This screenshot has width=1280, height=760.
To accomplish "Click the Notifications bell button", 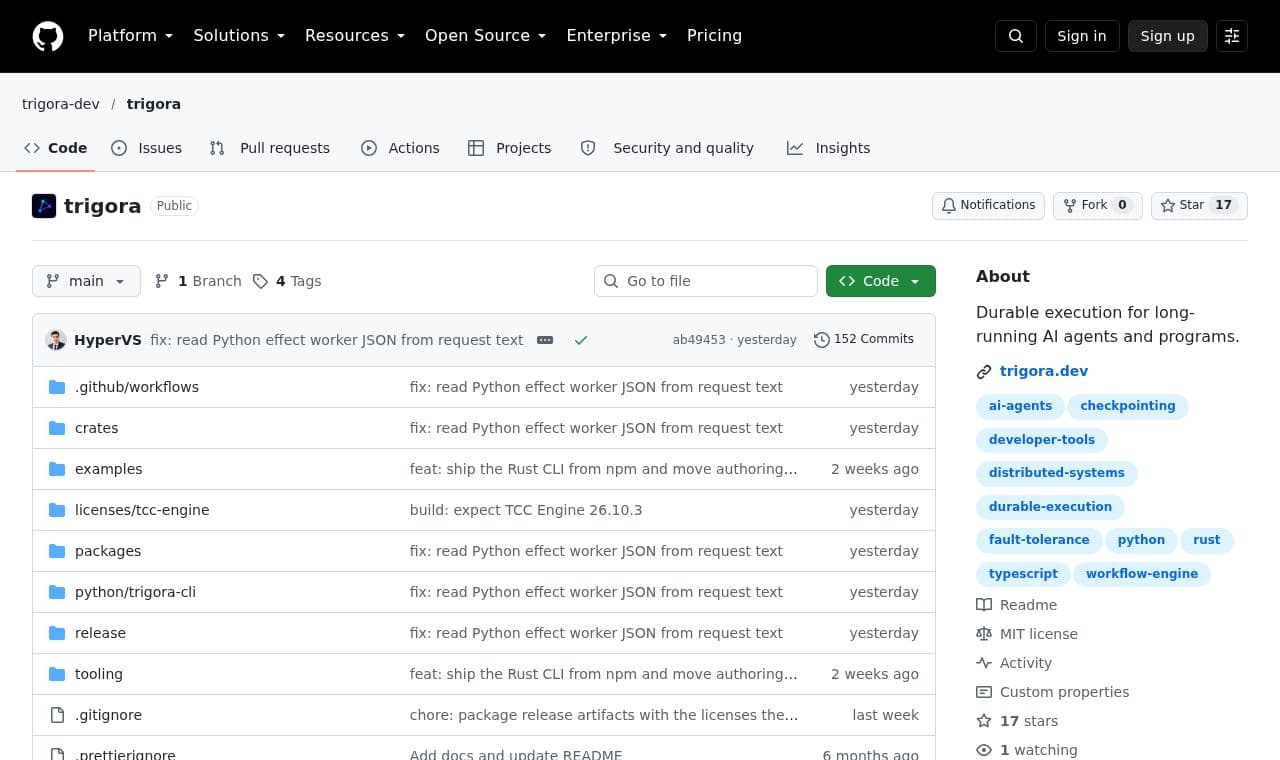I will pos(988,205).
